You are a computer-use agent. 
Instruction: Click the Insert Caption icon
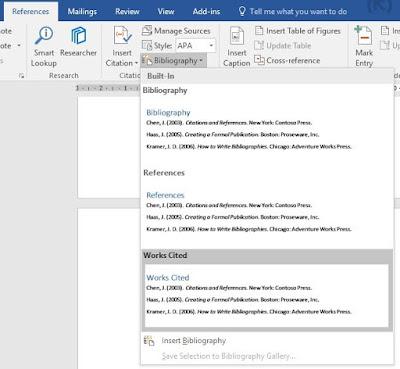click(x=236, y=36)
